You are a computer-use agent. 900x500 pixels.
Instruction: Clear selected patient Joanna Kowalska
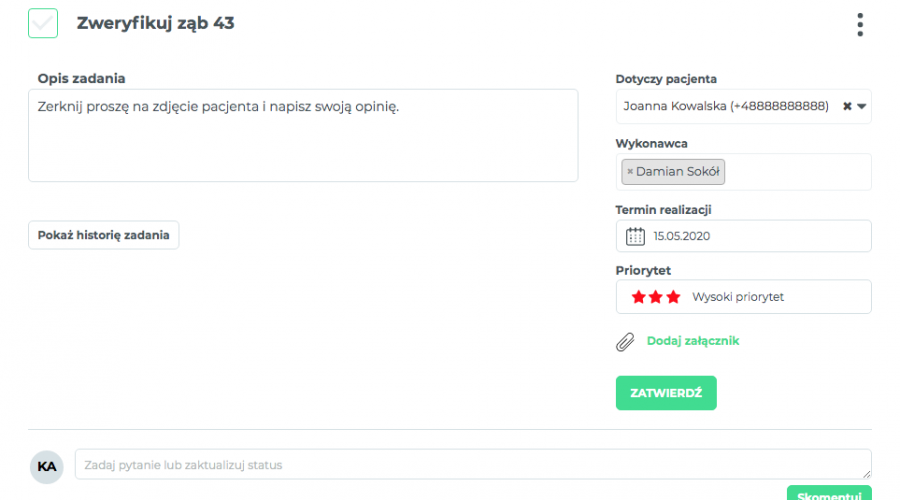[847, 106]
